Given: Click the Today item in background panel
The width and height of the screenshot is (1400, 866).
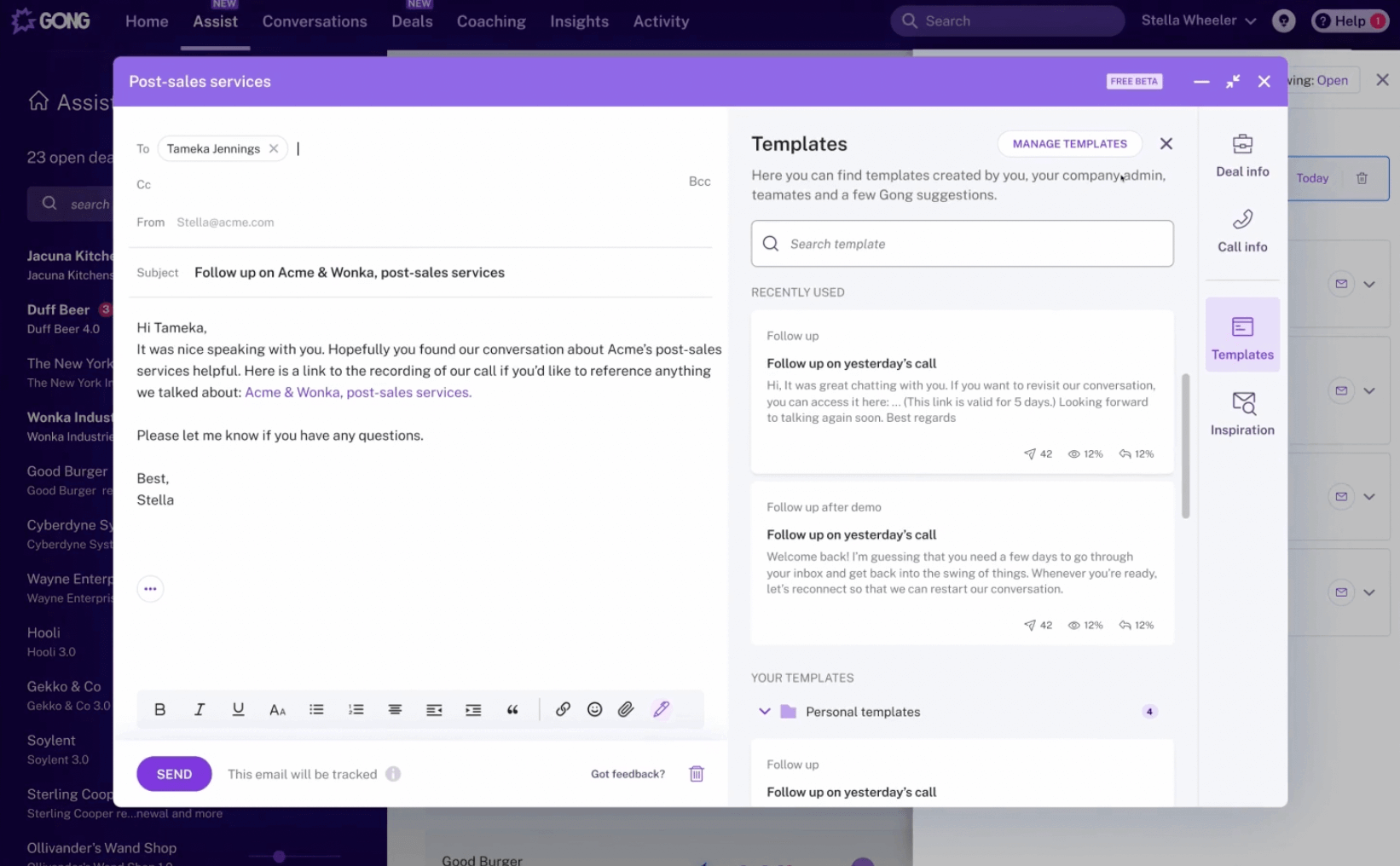Looking at the screenshot, I should (x=1312, y=178).
